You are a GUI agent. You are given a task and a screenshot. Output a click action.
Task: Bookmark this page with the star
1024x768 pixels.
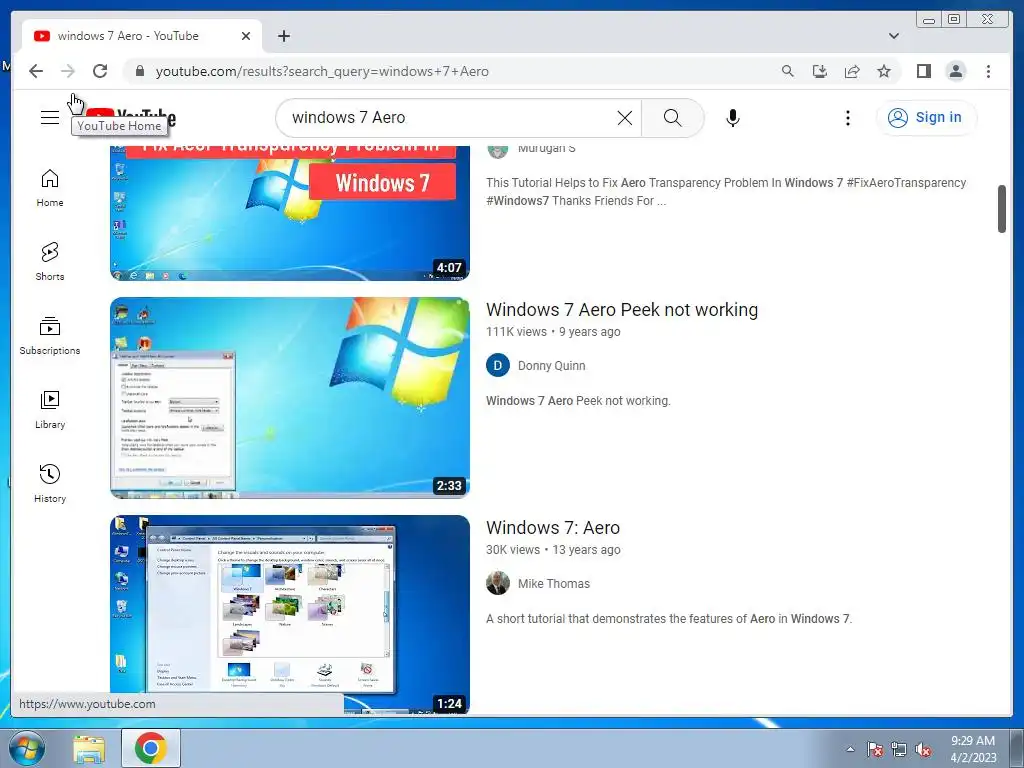click(x=884, y=71)
